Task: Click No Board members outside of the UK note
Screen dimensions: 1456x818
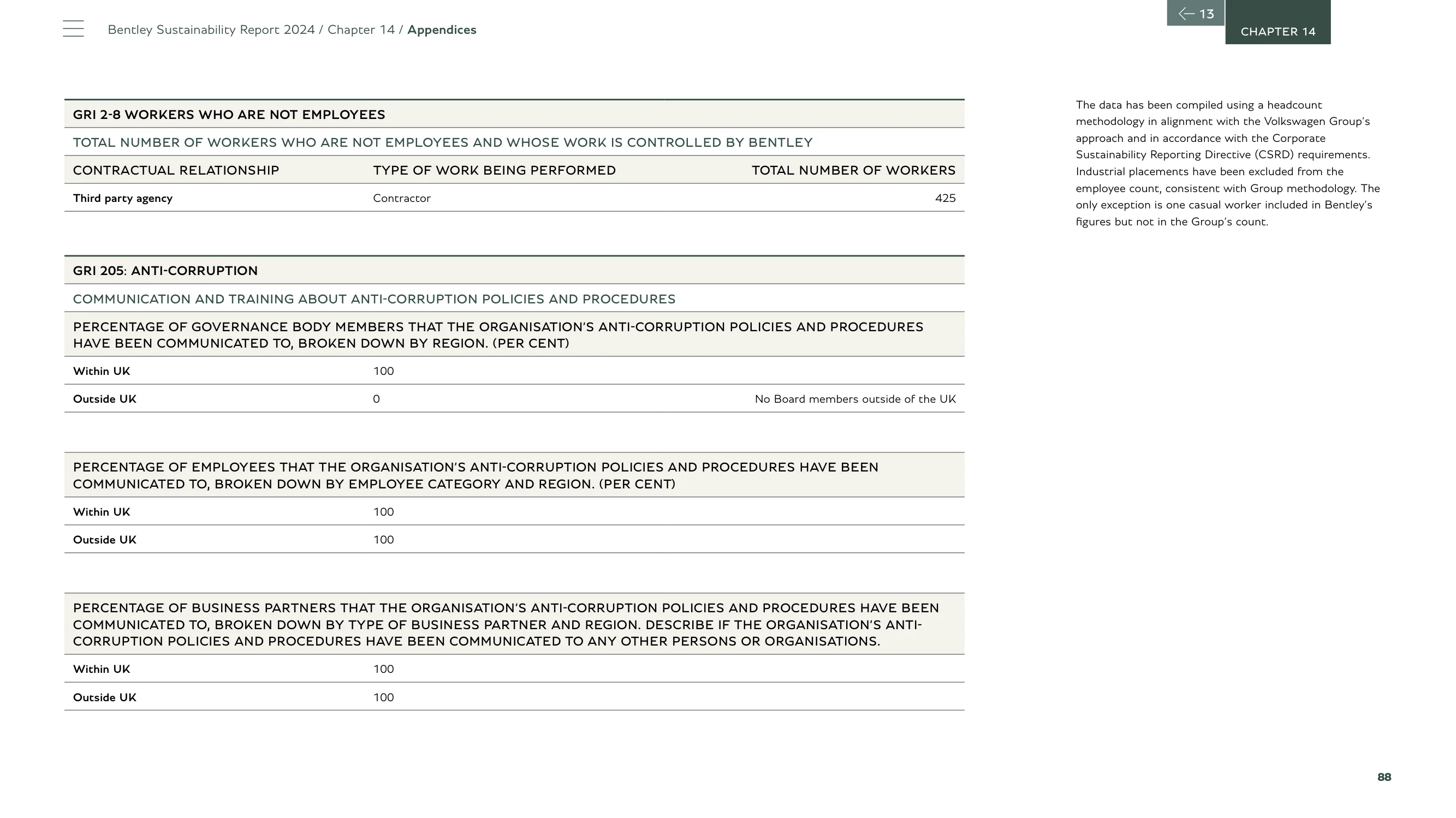Action: click(x=855, y=399)
